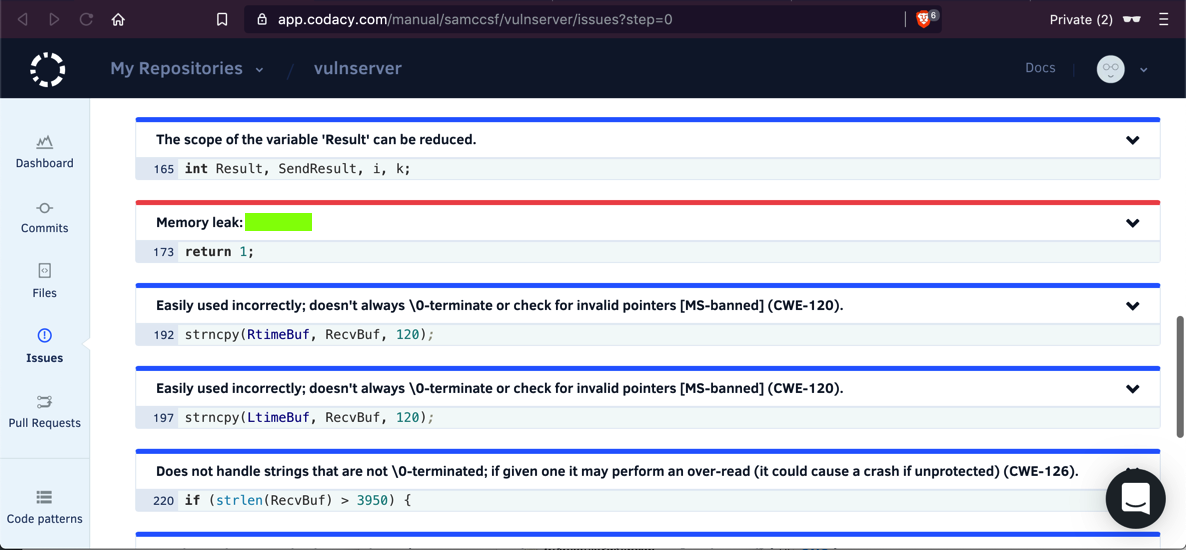Viewport: 1186px width, 550px height.
Task: Click line number 192
Action: [163, 334]
